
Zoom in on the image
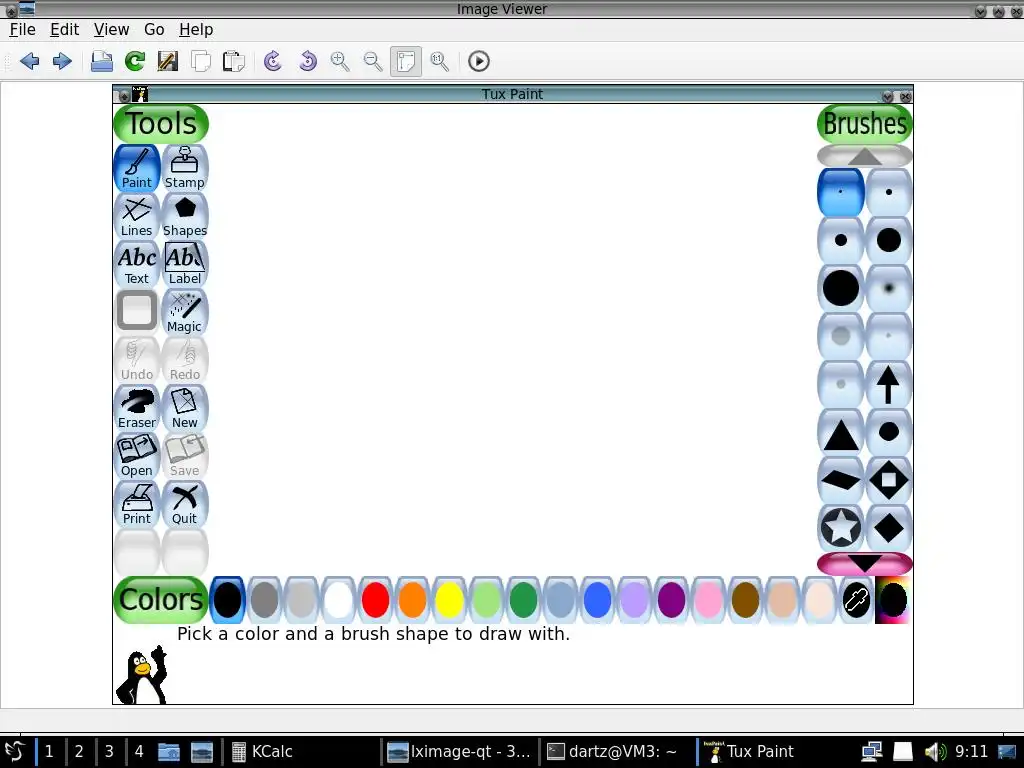click(x=340, y=61)
